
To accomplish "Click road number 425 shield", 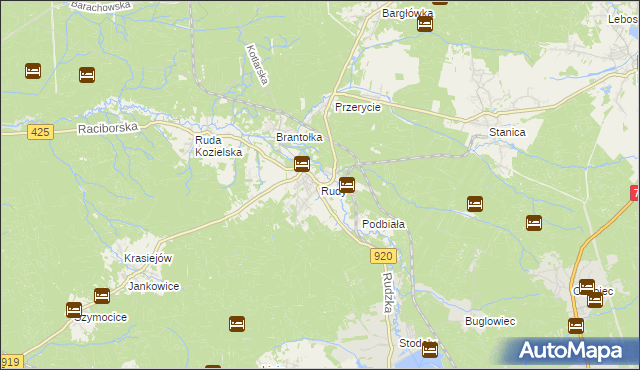I will click(40, 132).
